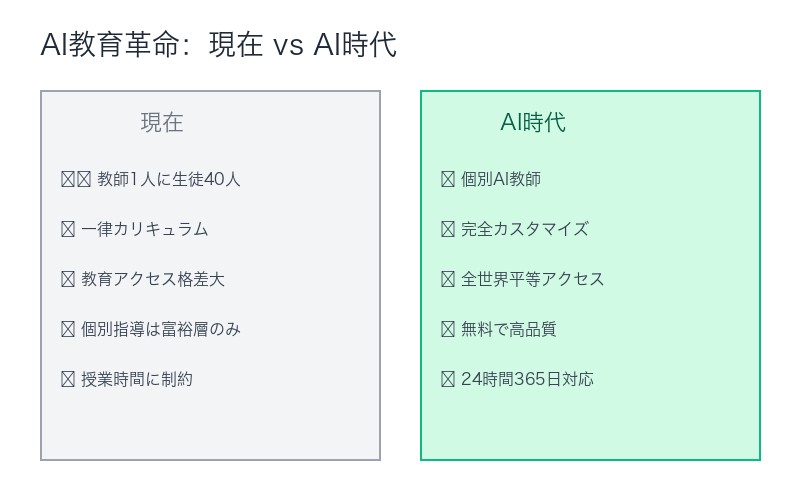Click the 個別AI教師 text
The image size is (800, 500).
point(501,180)
